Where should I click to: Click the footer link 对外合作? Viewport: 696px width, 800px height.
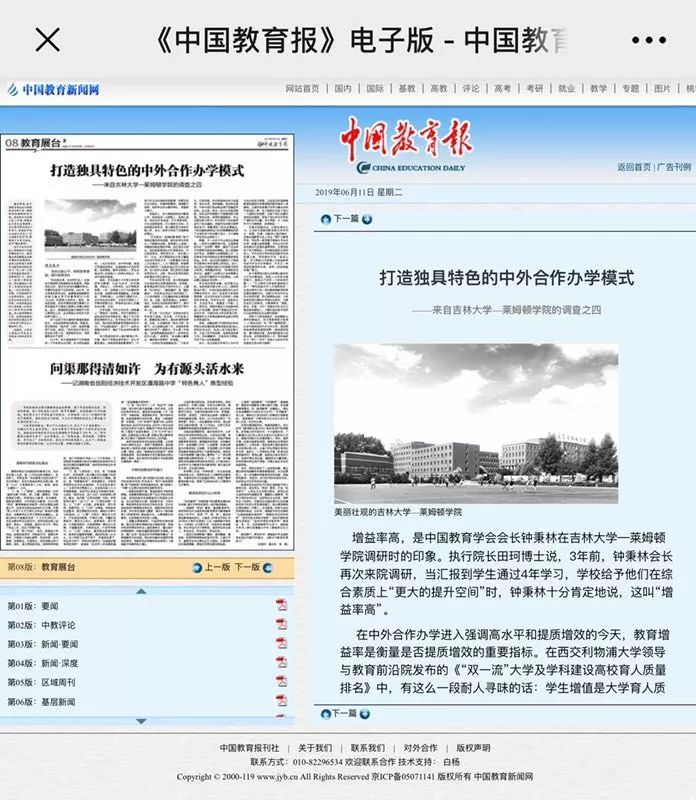coord(420,748)
